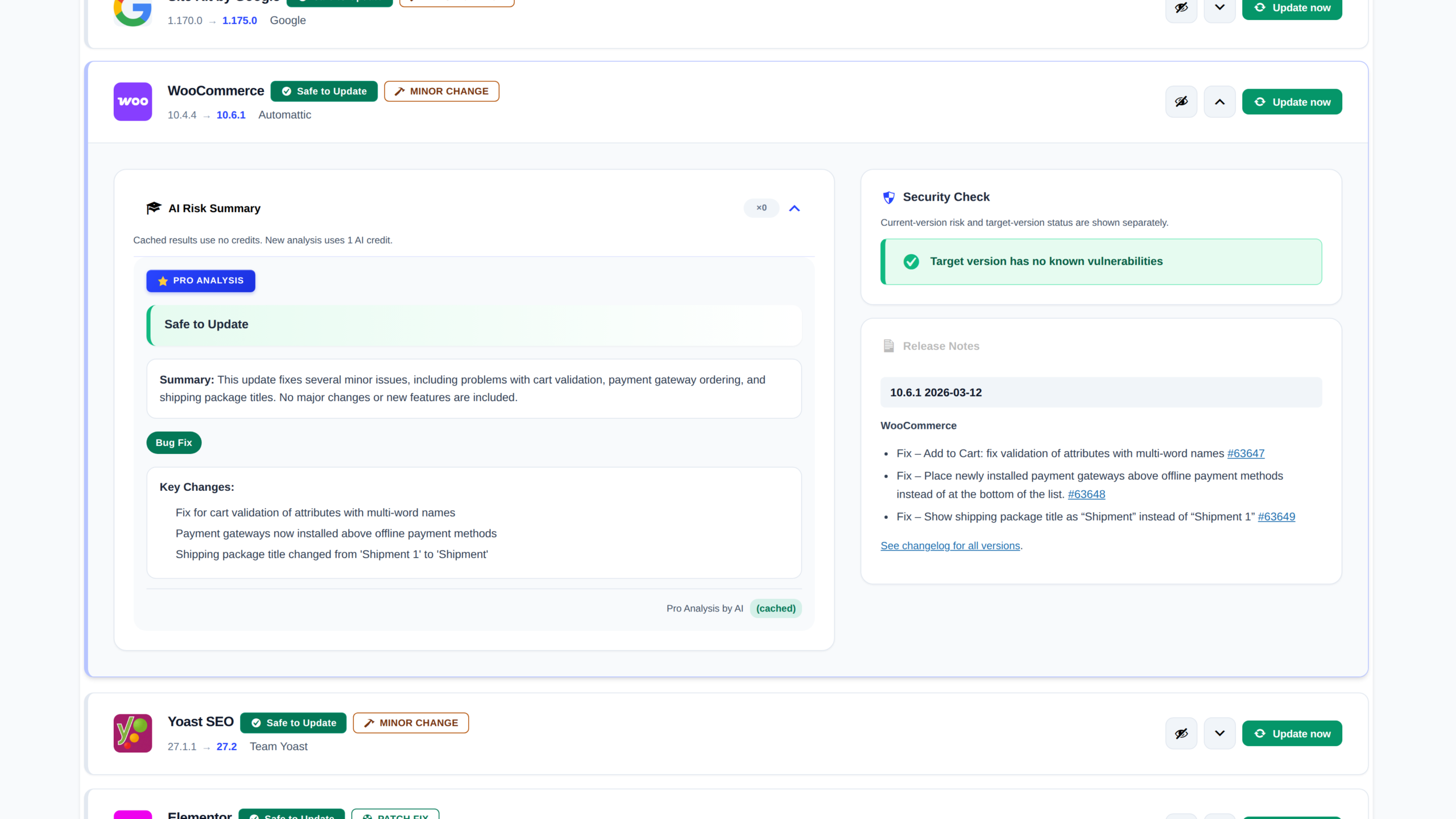Open issue link #63648
This screenshot has width=1456, height=819.
coord(1086,494)
